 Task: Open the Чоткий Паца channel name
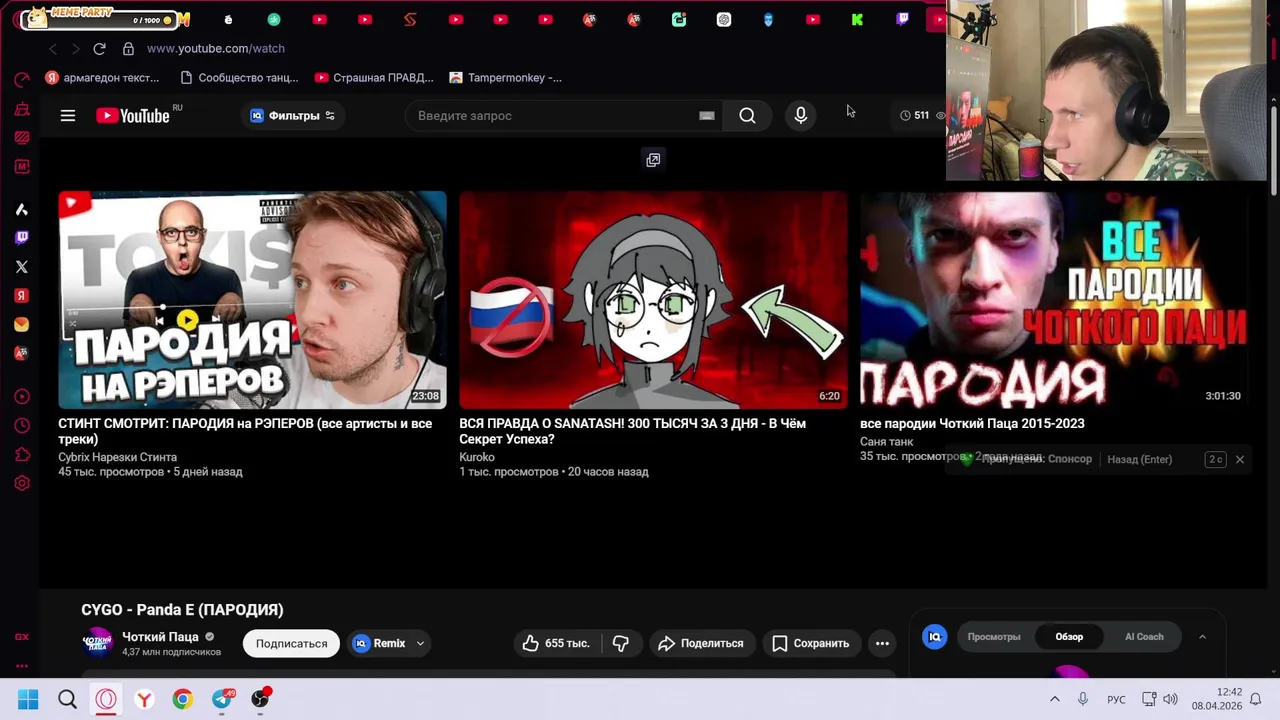(x=160, y=637)
